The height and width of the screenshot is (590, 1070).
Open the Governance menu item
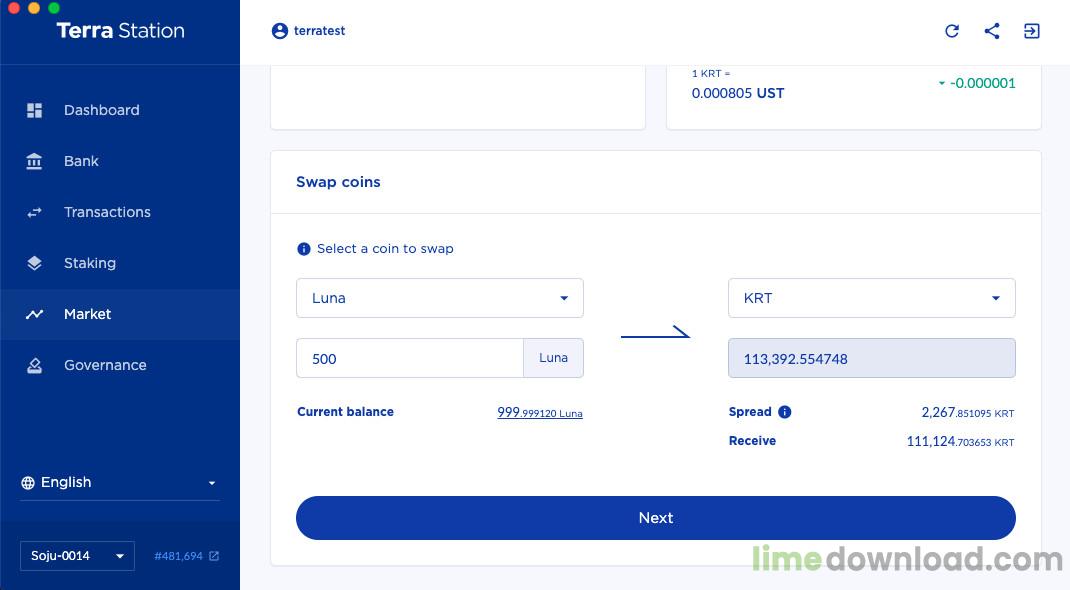click(x=105, y=365)
